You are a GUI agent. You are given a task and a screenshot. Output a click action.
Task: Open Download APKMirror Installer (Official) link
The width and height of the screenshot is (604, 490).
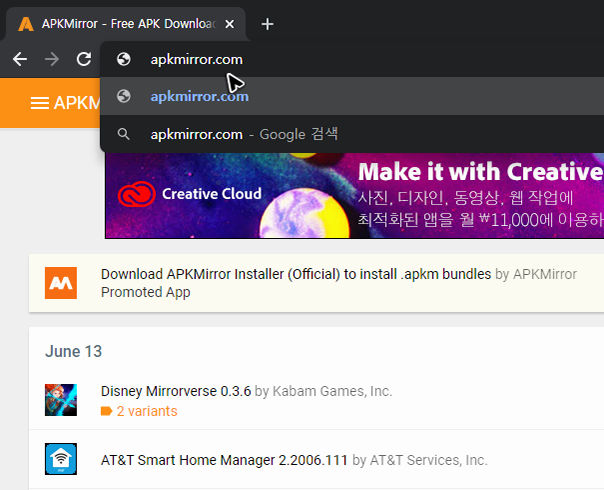pyautogui.click(x=296, y=274)
